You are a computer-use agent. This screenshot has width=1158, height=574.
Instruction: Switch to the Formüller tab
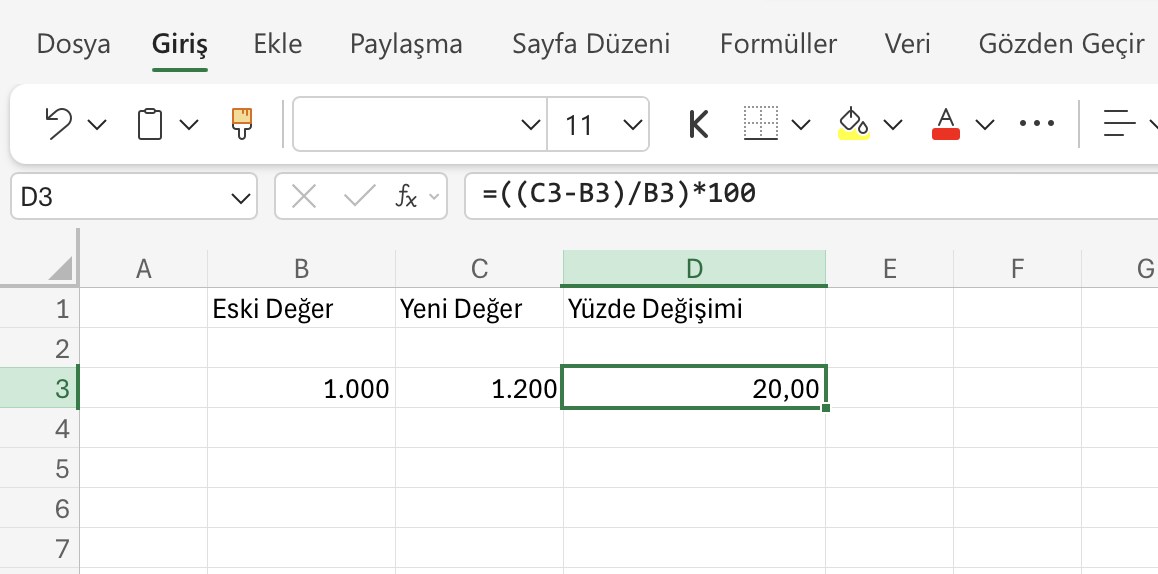pyautogui.click(x=778, y=44)
